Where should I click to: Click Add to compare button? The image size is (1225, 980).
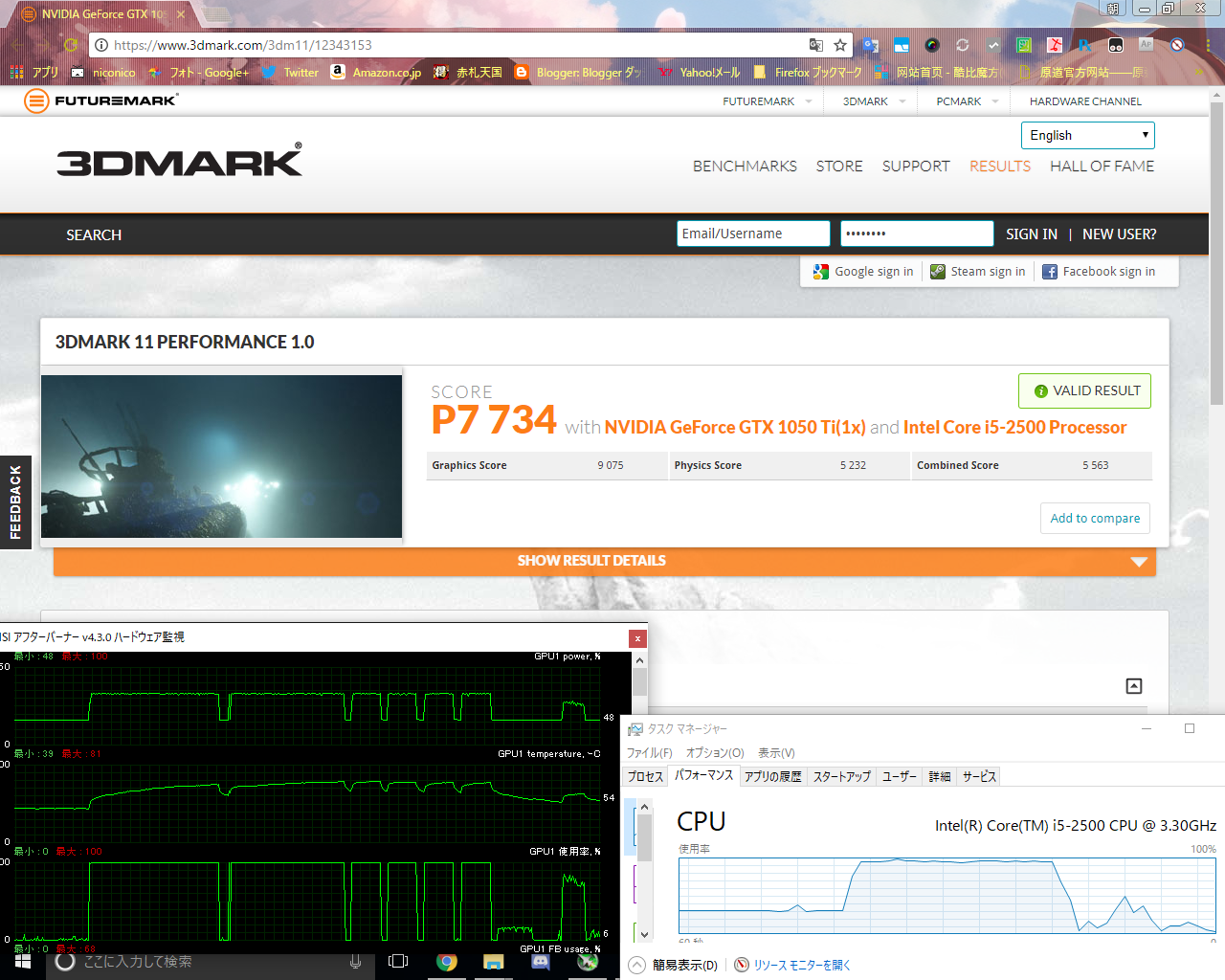(1095, 518)
